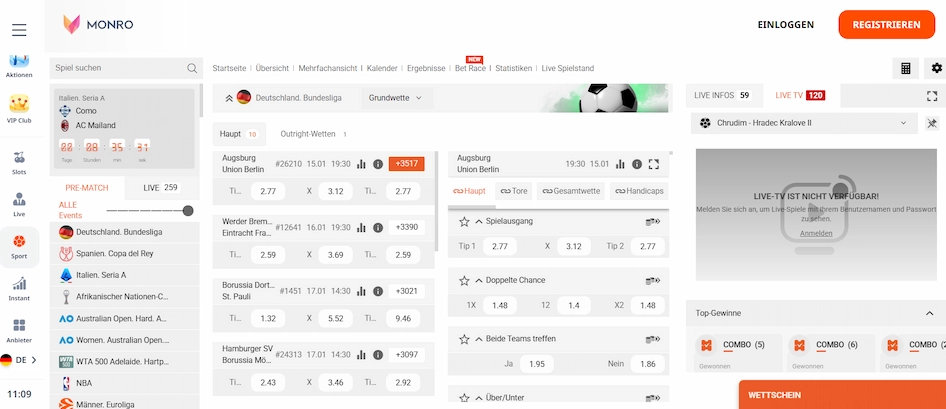Collapse the Doppelte Chance market
Image resolution: width=946 pixels, height=409 pixels.
click(479, 281)
